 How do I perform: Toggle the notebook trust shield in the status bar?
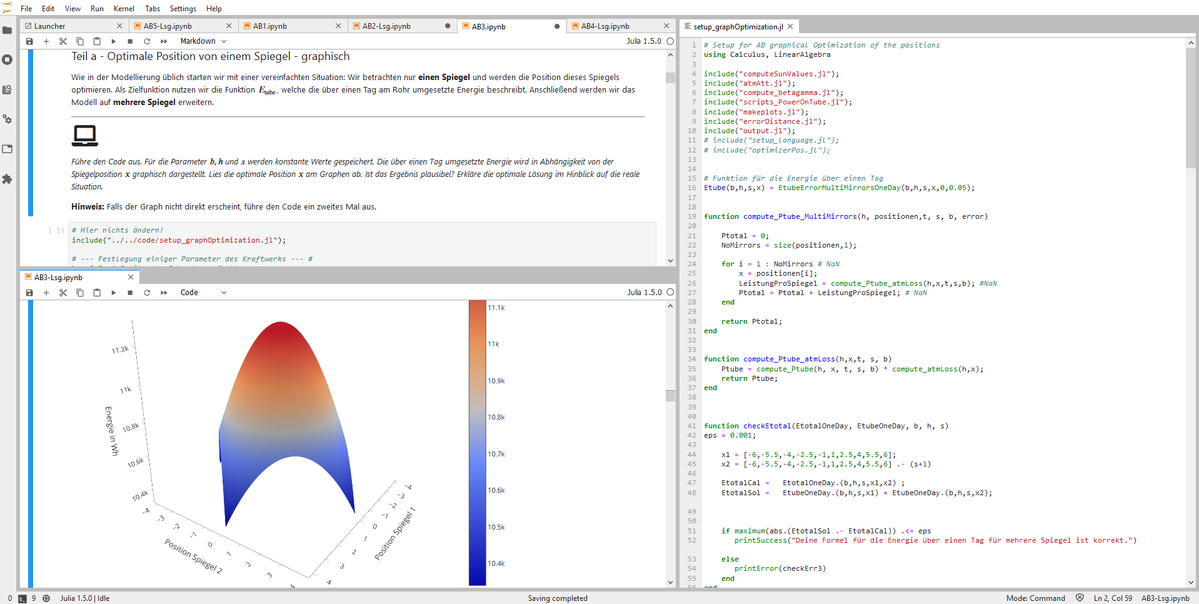1079,598
